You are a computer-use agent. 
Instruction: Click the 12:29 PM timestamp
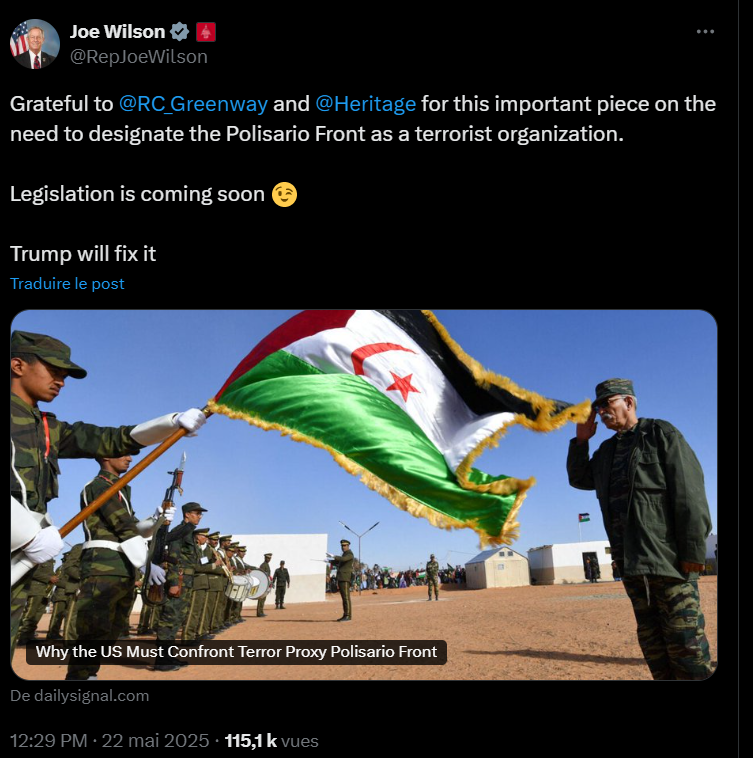click(48, 741)
